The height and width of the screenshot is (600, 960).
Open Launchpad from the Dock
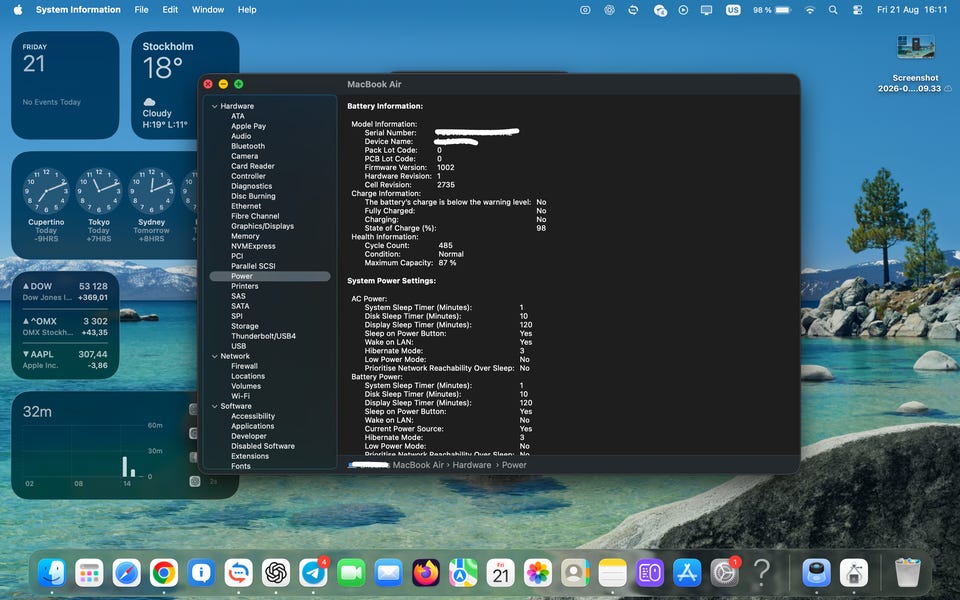click(x=89, y=573)
